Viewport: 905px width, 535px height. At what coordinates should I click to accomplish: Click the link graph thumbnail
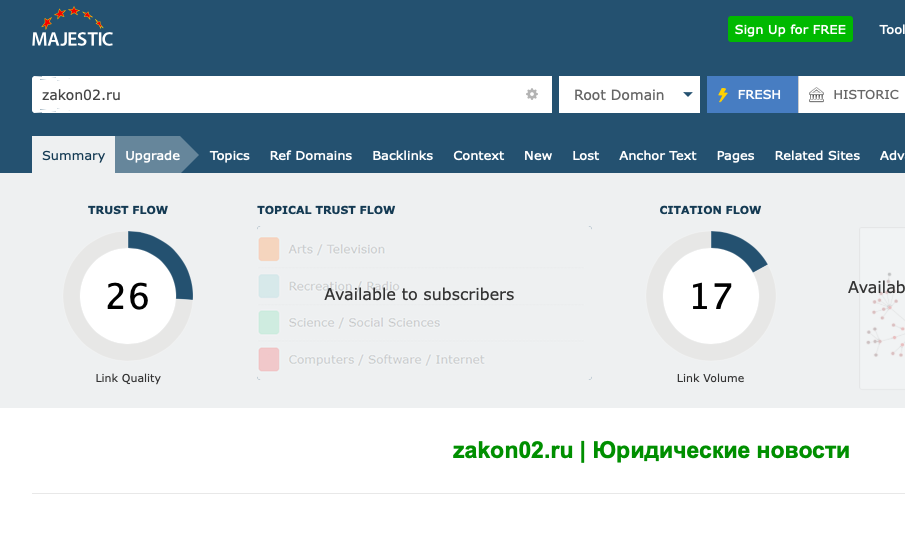click(882, 309)
